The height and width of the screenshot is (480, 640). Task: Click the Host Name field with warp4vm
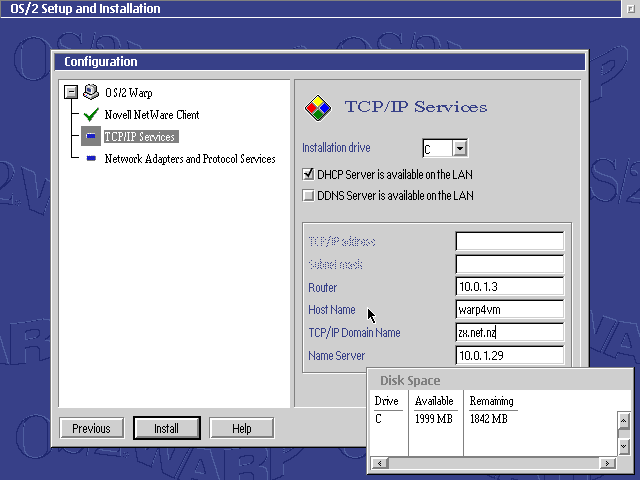click(x=509, y=309)
